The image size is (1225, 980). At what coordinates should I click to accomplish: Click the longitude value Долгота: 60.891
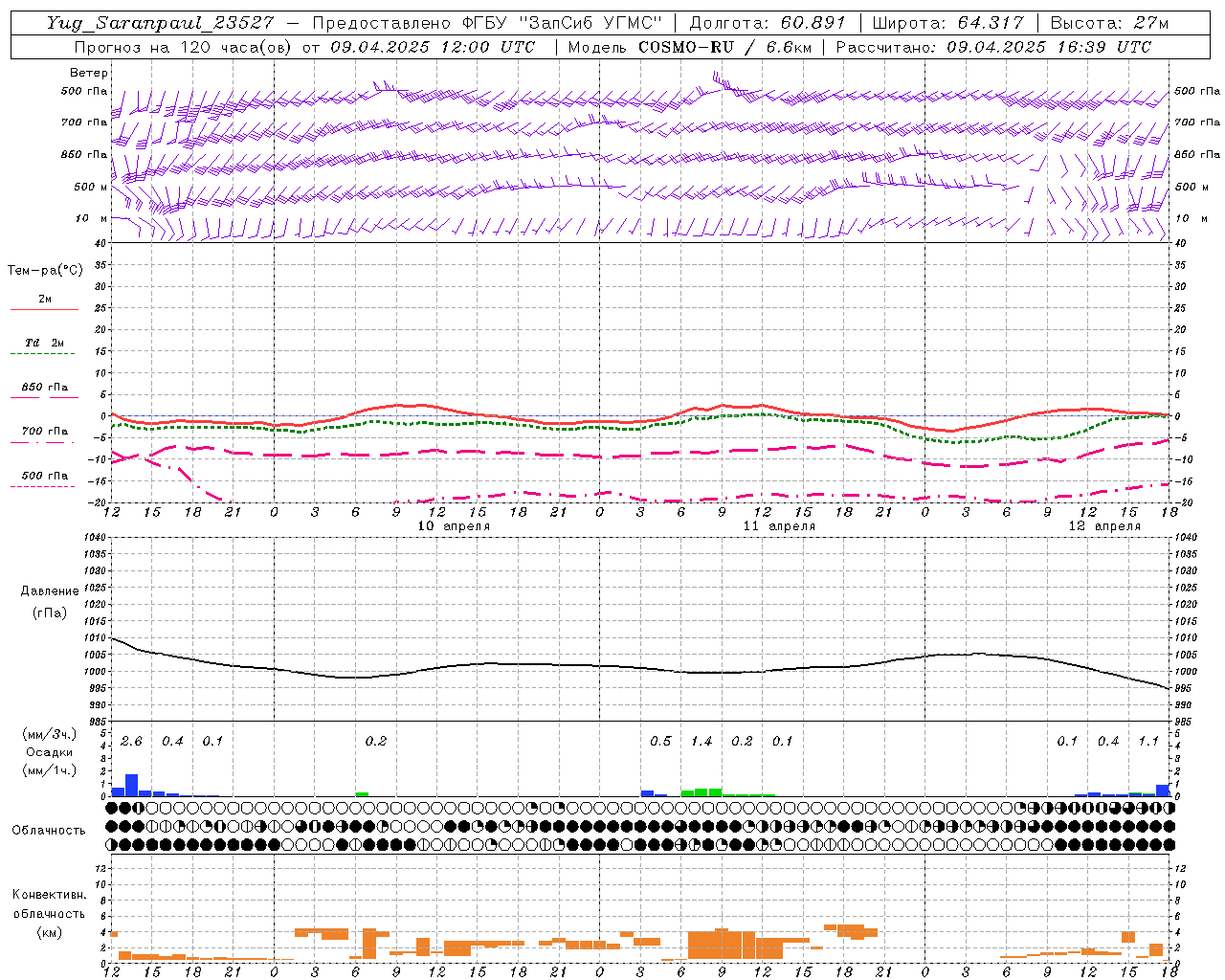768,23
